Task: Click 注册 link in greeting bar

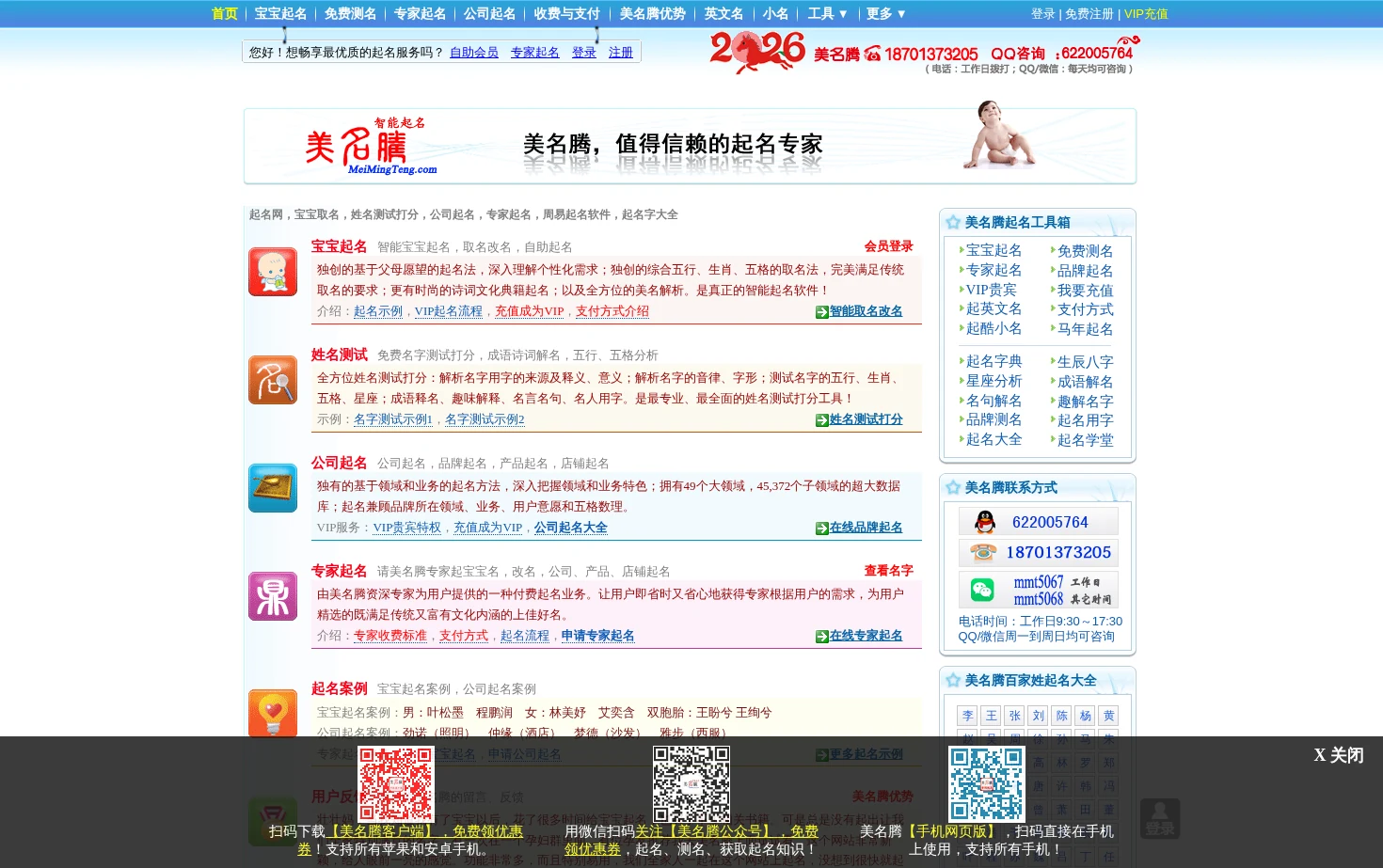Action: click(x=621, y=53)
